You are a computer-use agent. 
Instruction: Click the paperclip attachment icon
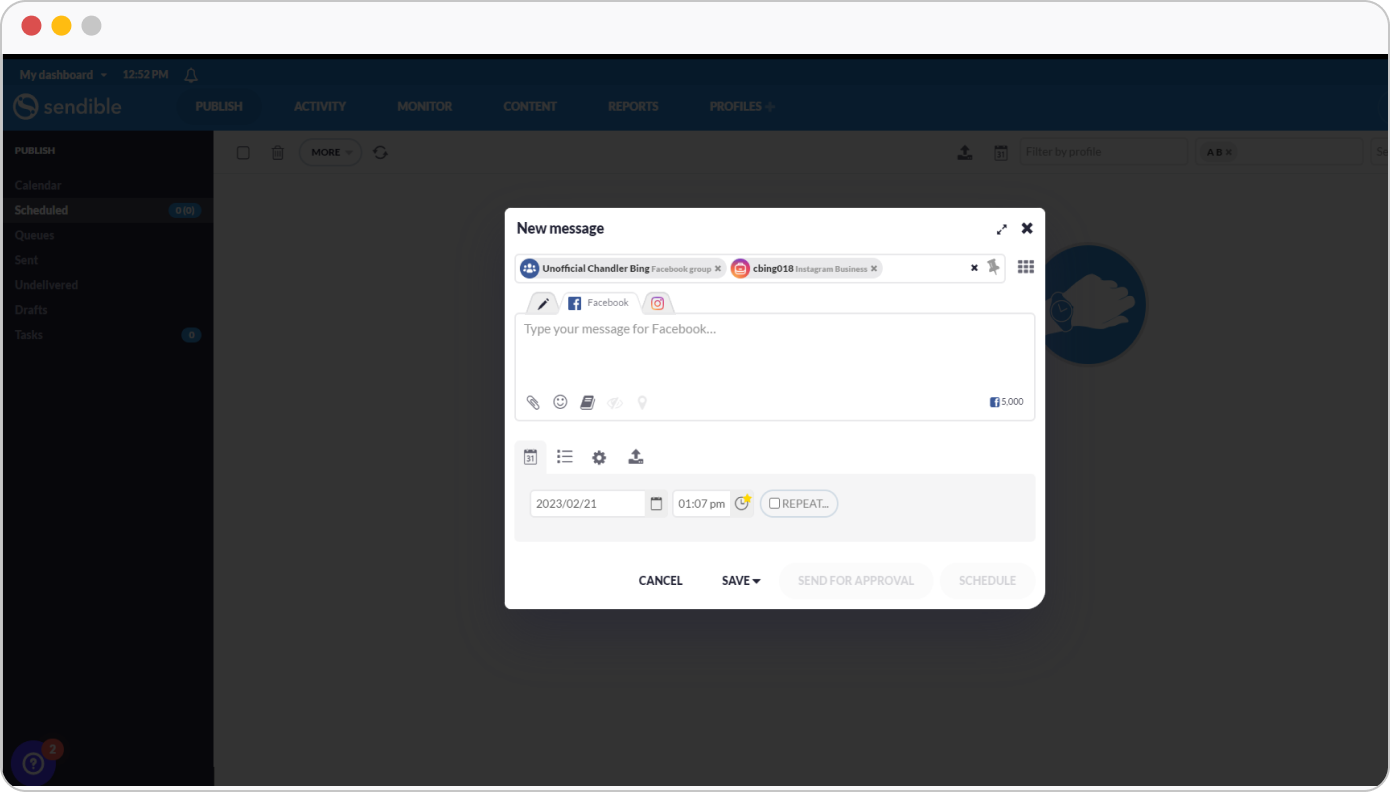(x=533, y=402)
